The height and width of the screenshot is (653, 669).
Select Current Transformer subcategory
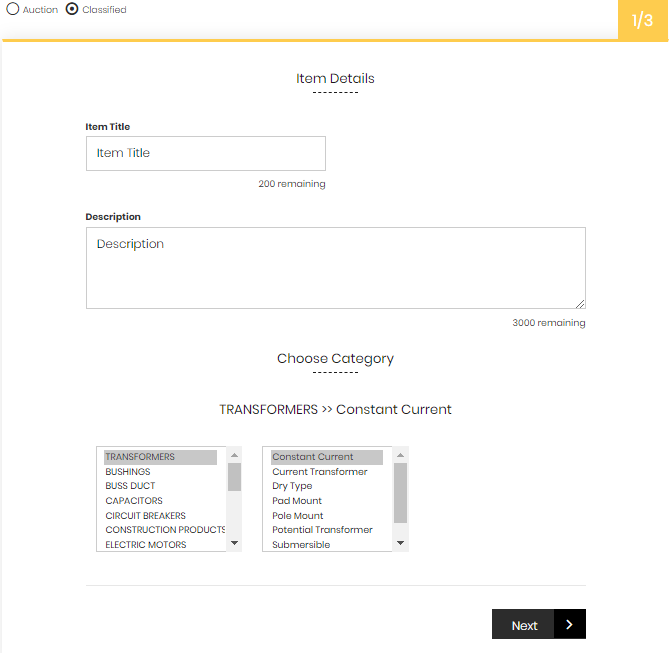click(327, 472)
